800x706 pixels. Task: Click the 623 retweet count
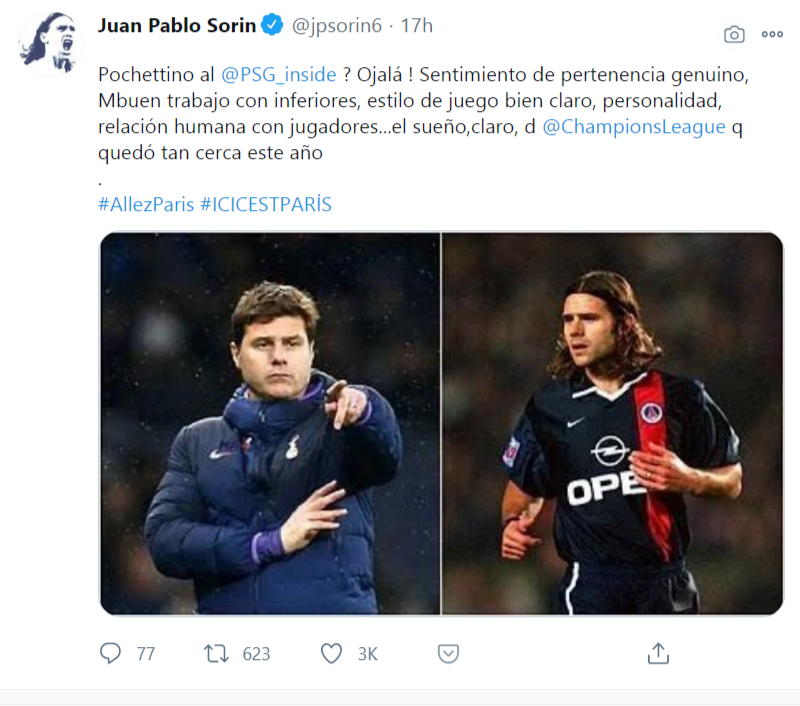[256, 654]
